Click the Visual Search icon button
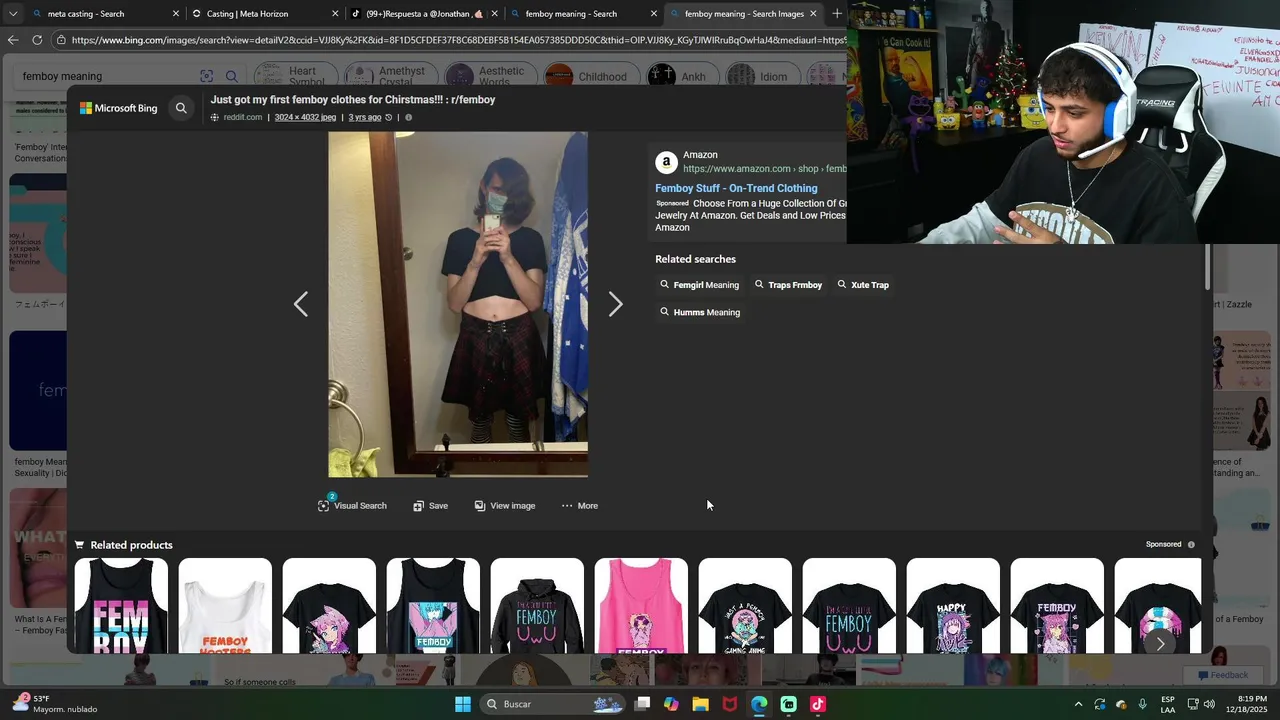Viewport: 1280px width, 720px height. pos(352,505)
